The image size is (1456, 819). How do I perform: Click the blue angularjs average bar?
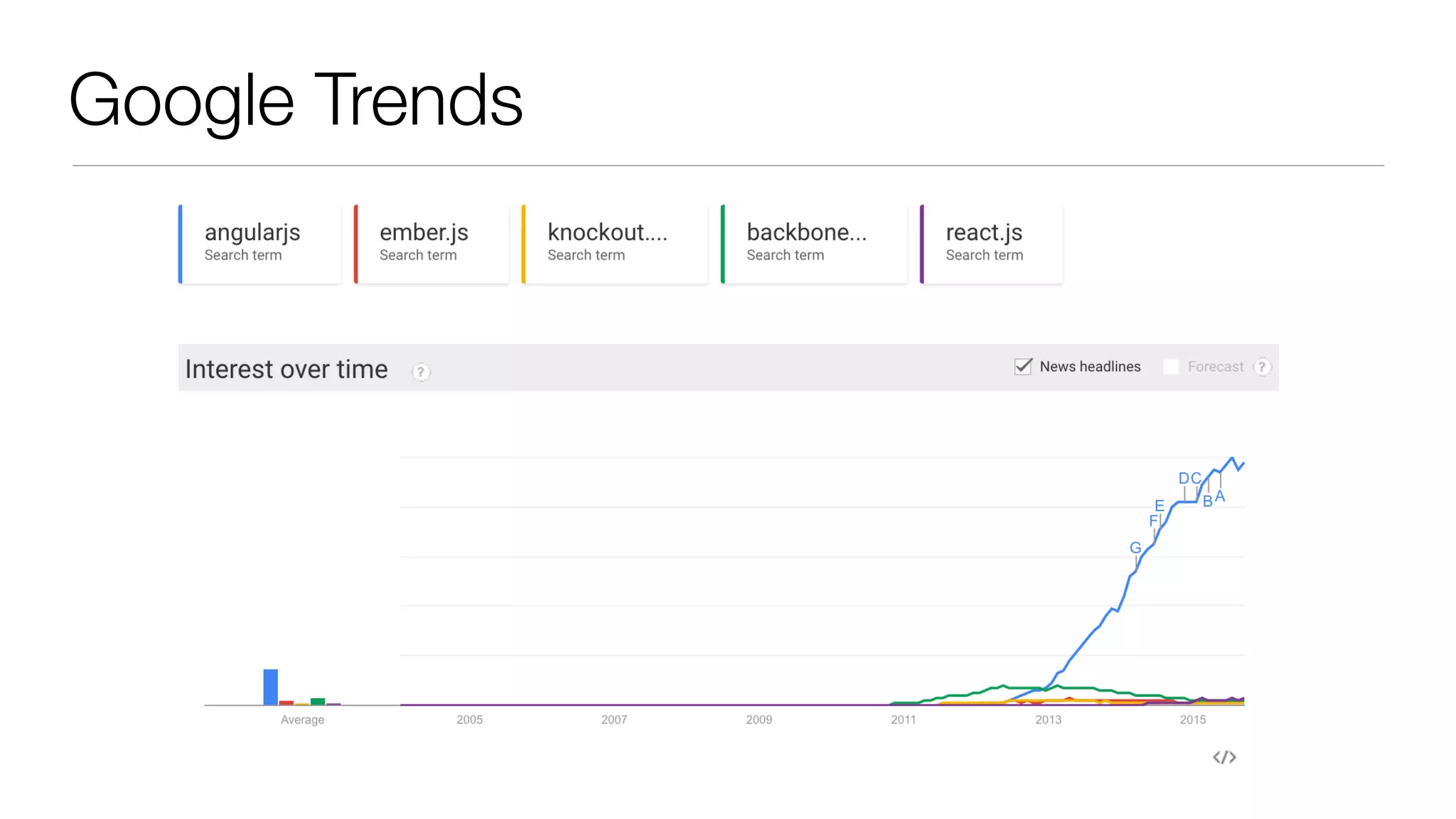coord(270,687)
